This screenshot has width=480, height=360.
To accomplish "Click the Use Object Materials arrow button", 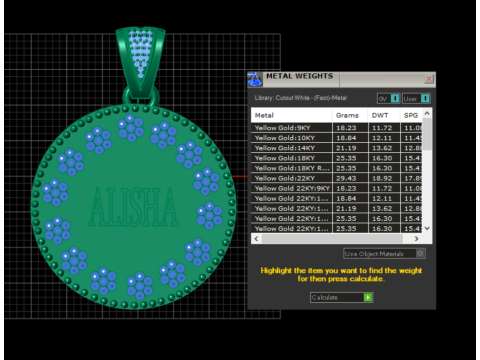I will coord(420,254).
